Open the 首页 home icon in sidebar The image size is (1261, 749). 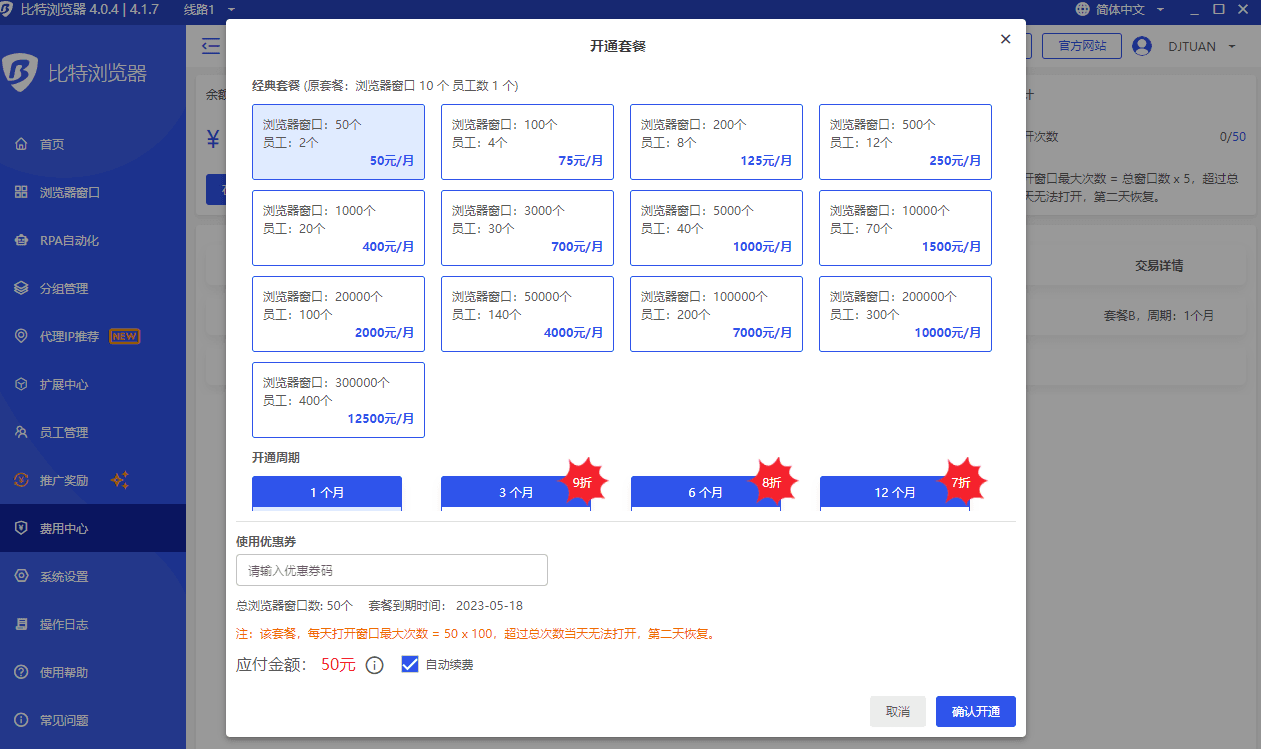tap(20, 143)
